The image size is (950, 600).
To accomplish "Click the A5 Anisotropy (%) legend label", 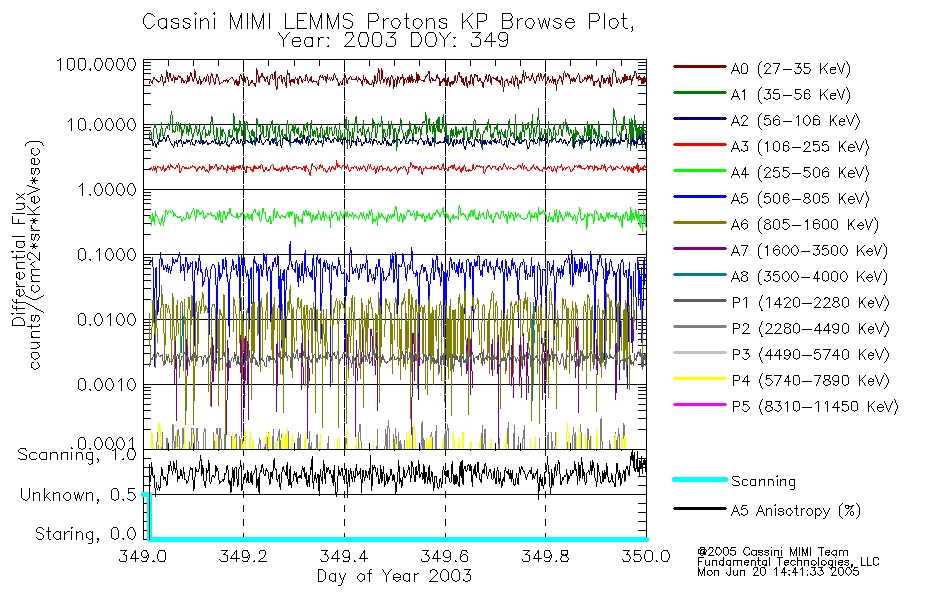I will coord(796,511).
